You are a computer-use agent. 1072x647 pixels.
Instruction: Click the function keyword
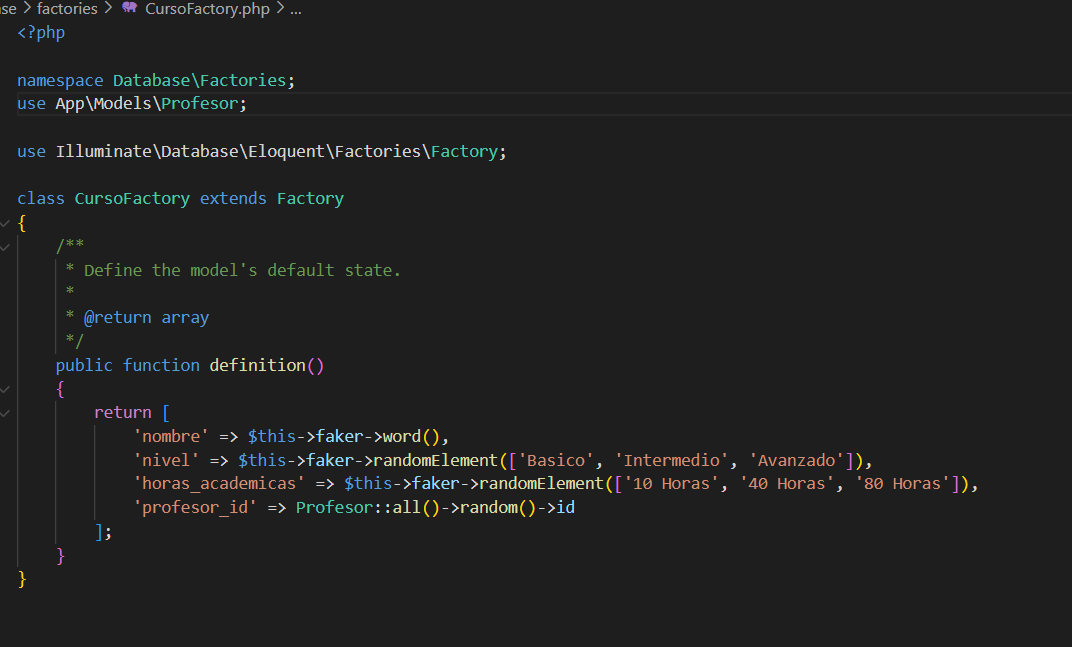tap(161, 365)
